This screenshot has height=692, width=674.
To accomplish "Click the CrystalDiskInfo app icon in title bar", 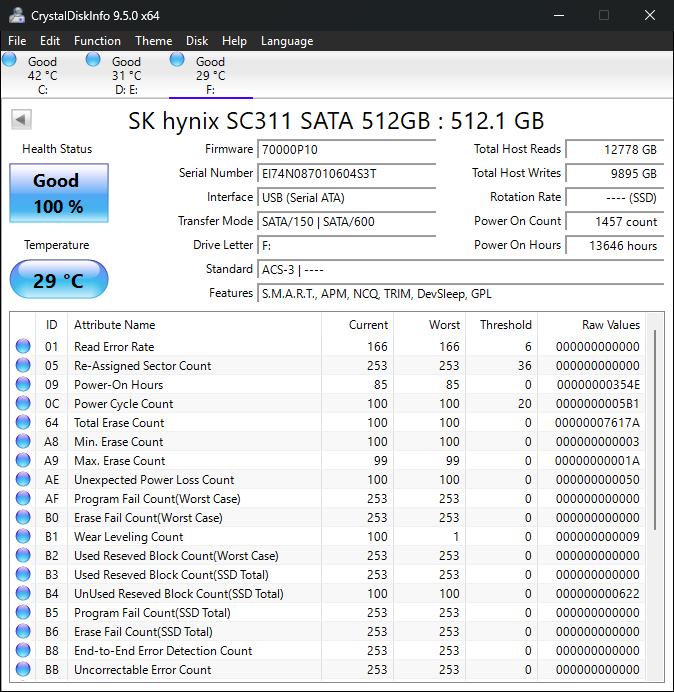I will 16,15.
